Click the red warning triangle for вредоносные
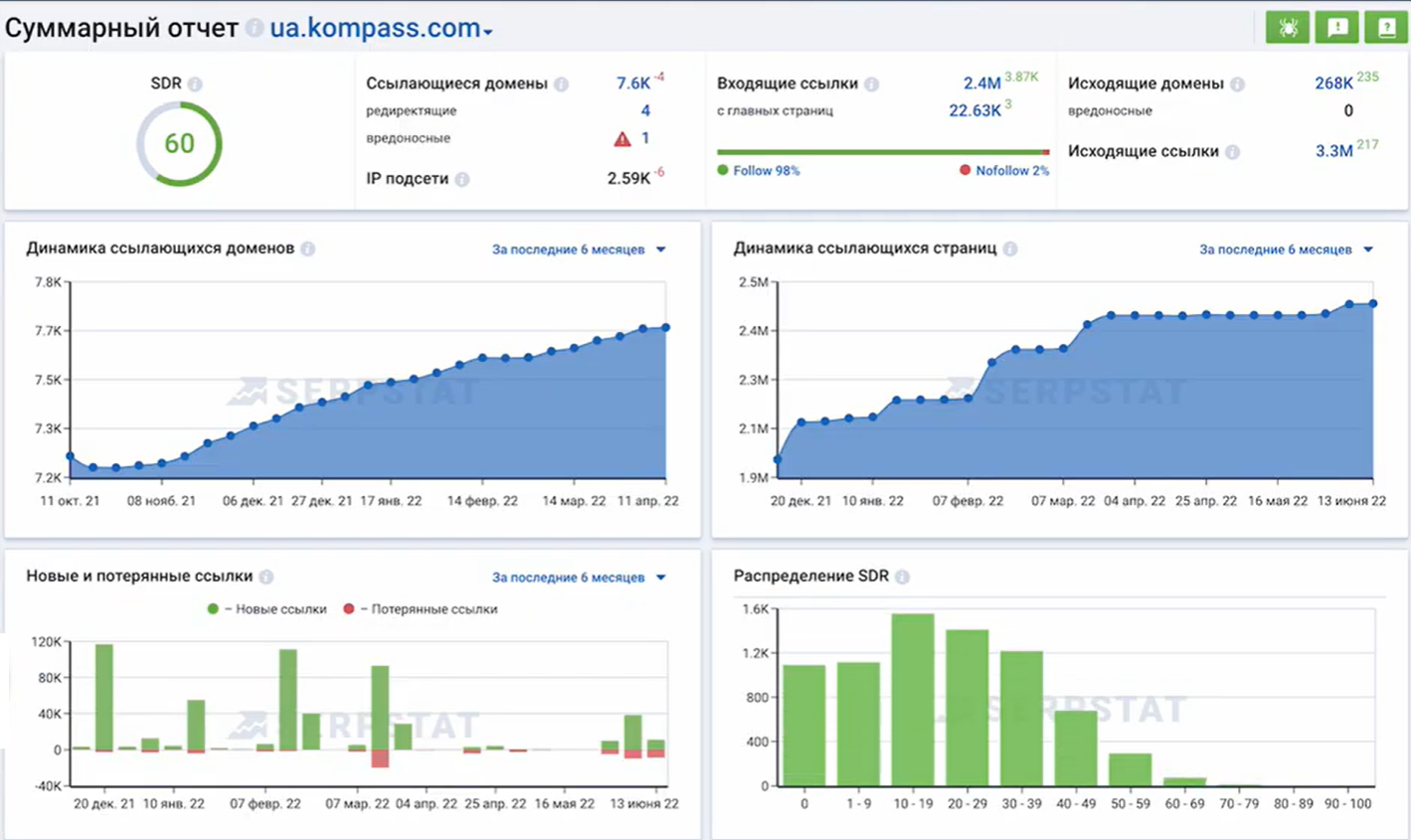This screenshot has height=840, width=1411. click(622, 139)
